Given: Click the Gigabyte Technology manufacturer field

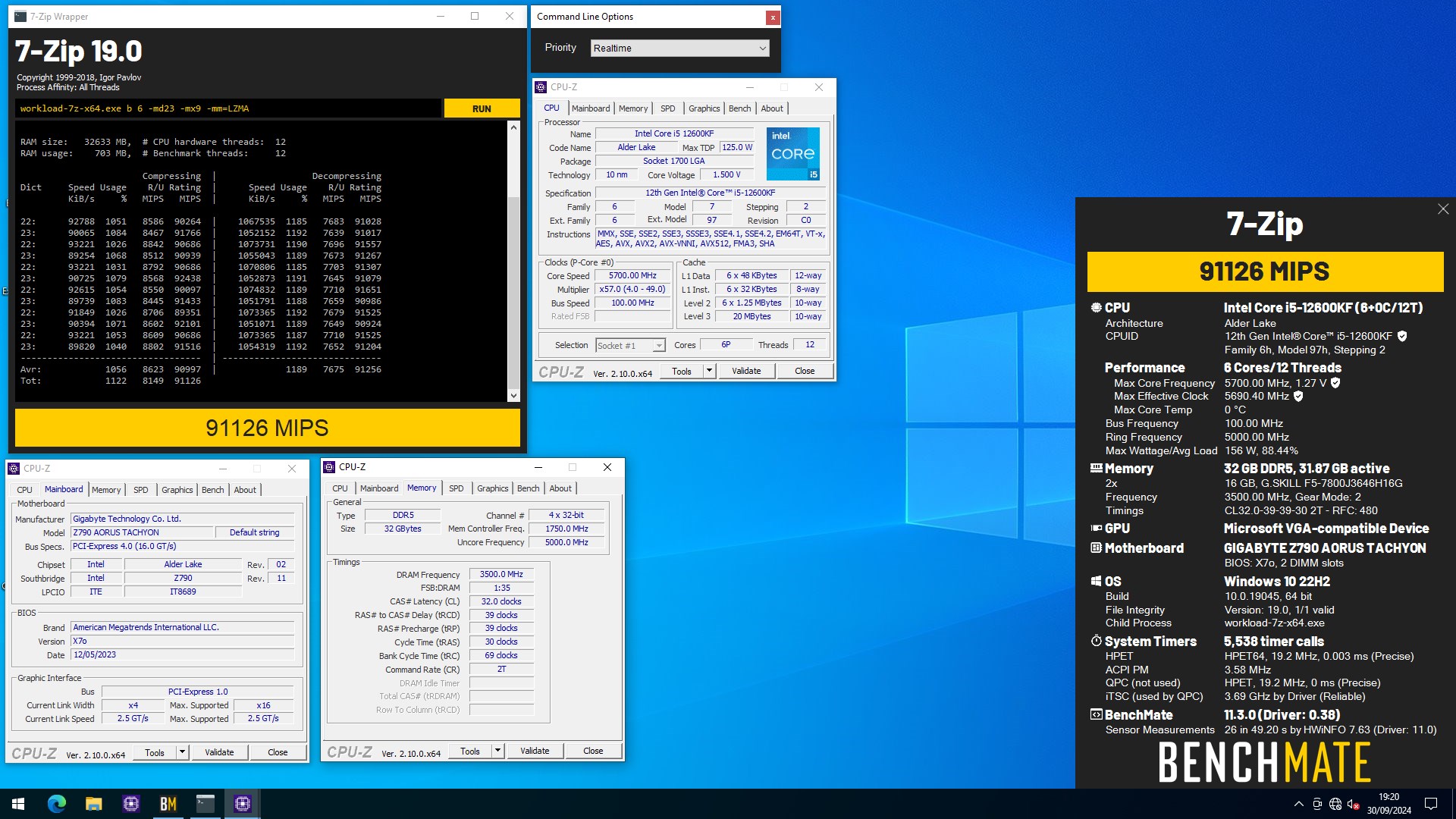Looking at the screenshot, I should (182, 519).
